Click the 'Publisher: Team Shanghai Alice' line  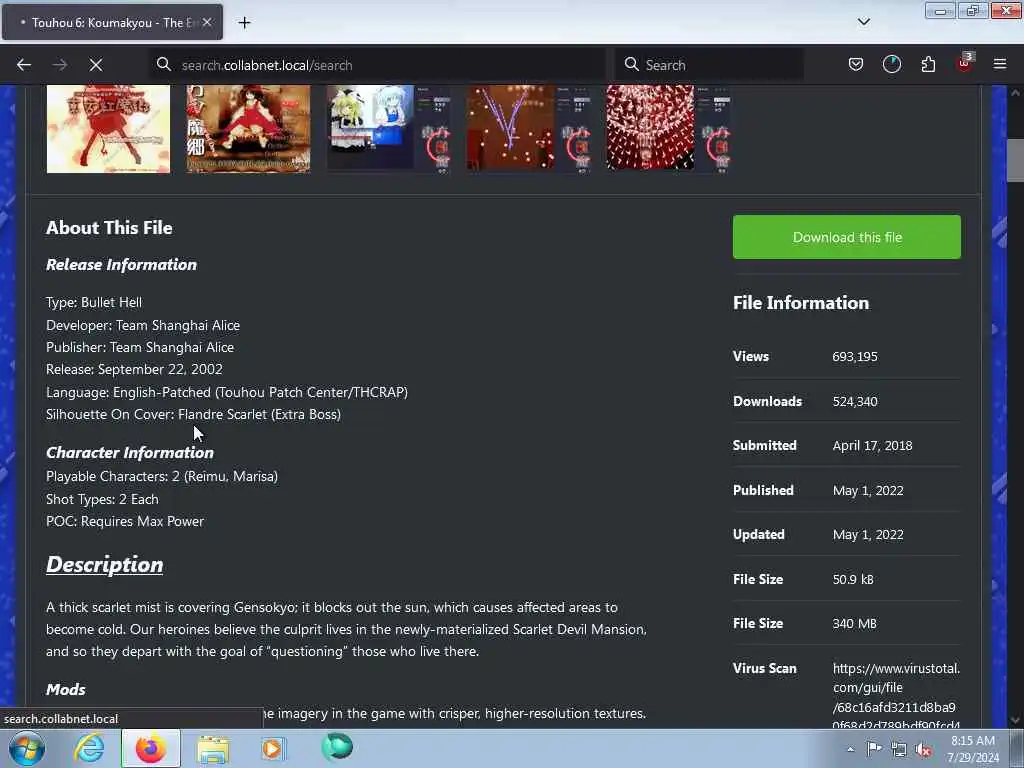pyautogui.click(x=140, y=347)
